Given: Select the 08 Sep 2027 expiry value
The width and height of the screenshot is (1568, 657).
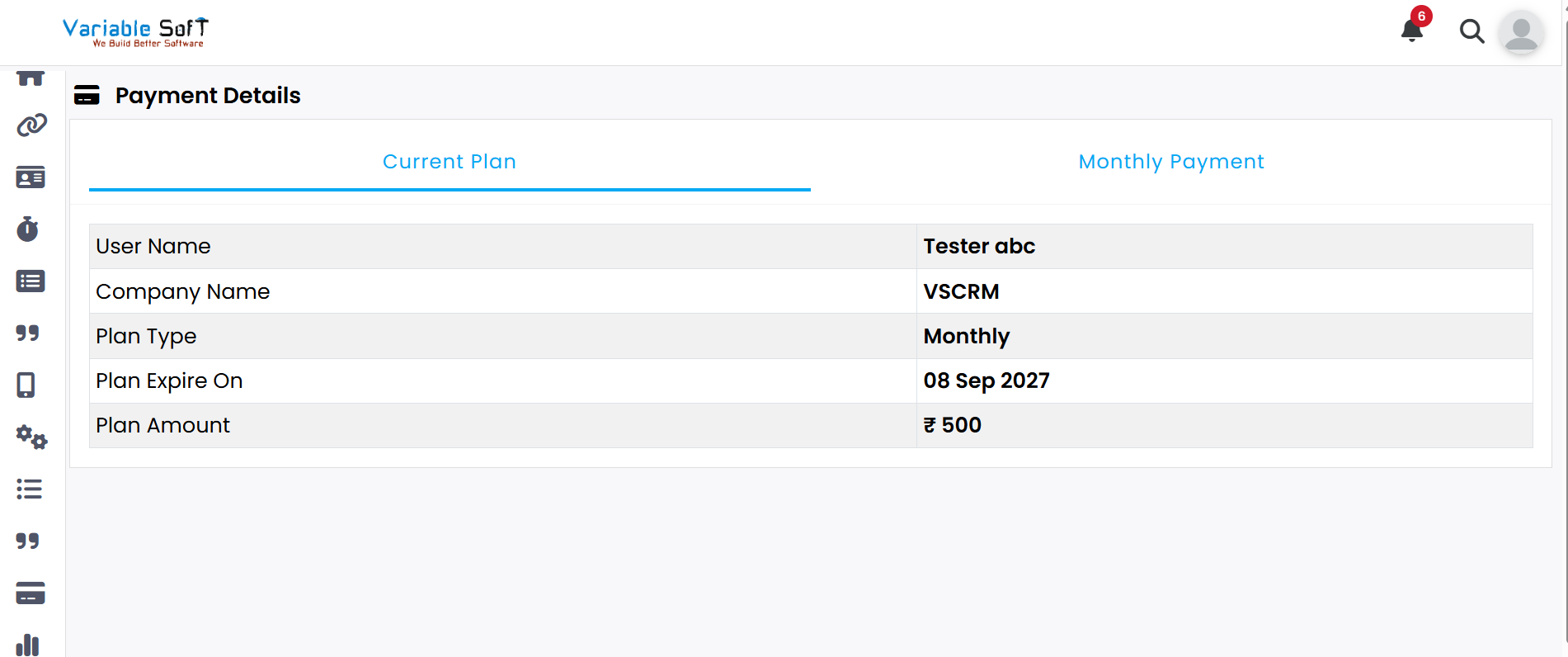Looking at the screenshot, I should pyautogui.click(x=986, y=380).
